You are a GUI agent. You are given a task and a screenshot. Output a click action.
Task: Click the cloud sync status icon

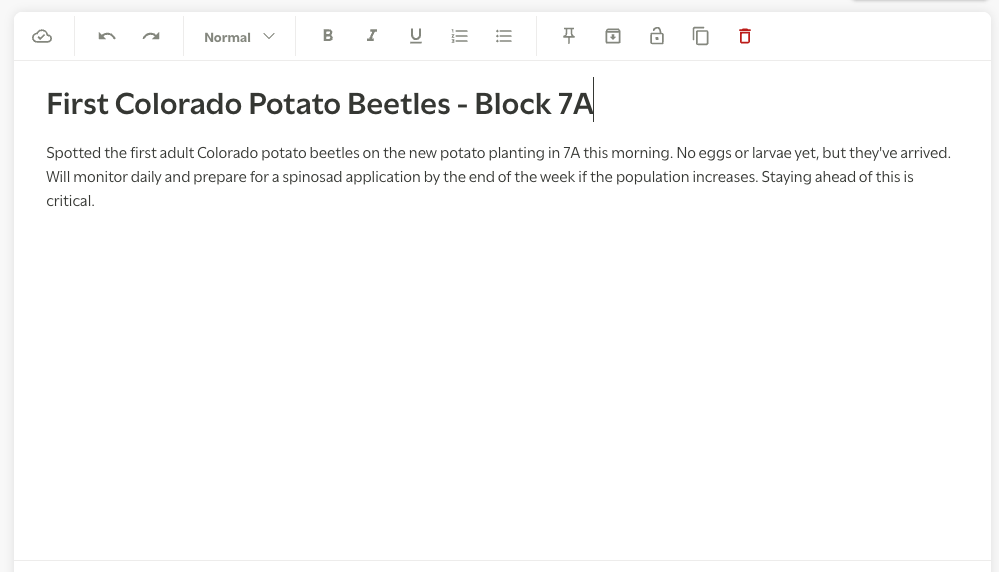pos(42,36)
